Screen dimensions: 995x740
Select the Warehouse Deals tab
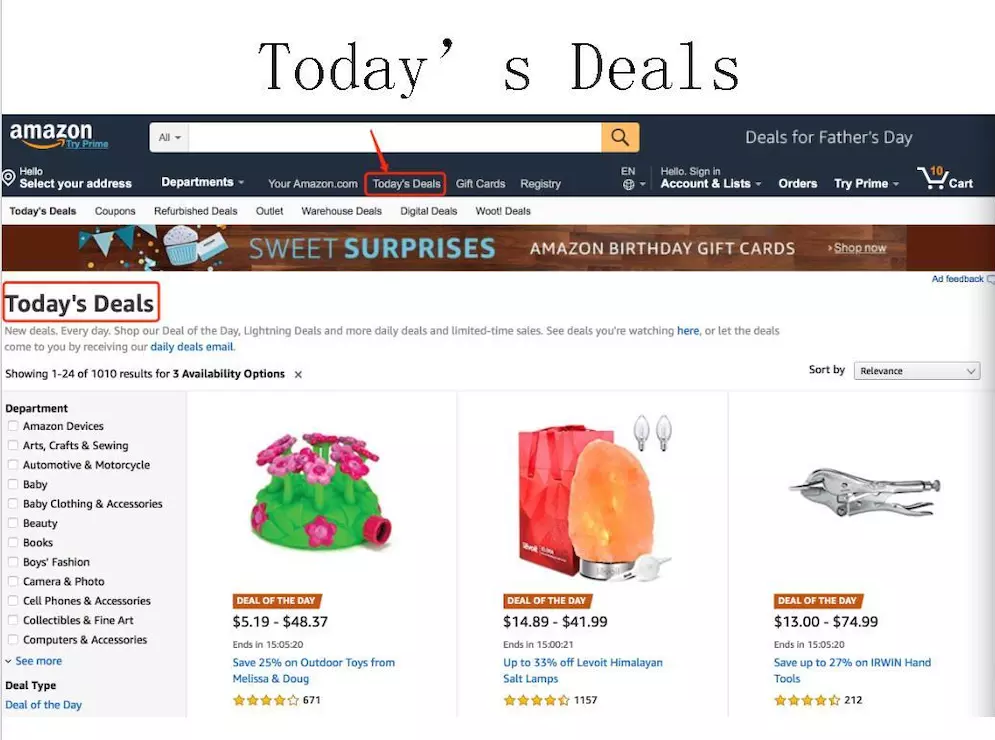pos(341,211)
